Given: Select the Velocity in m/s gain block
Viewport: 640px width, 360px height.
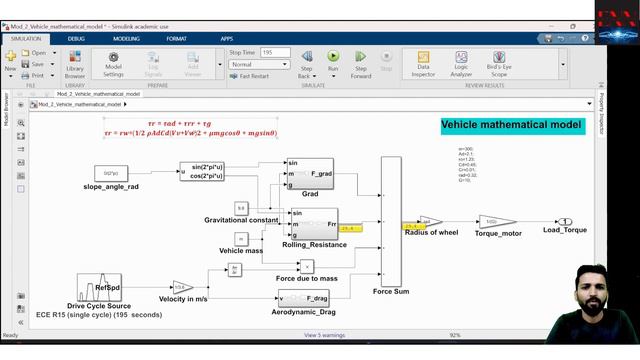Looking at the screenshot, I should pyautogui.click(x=182, y=287).
